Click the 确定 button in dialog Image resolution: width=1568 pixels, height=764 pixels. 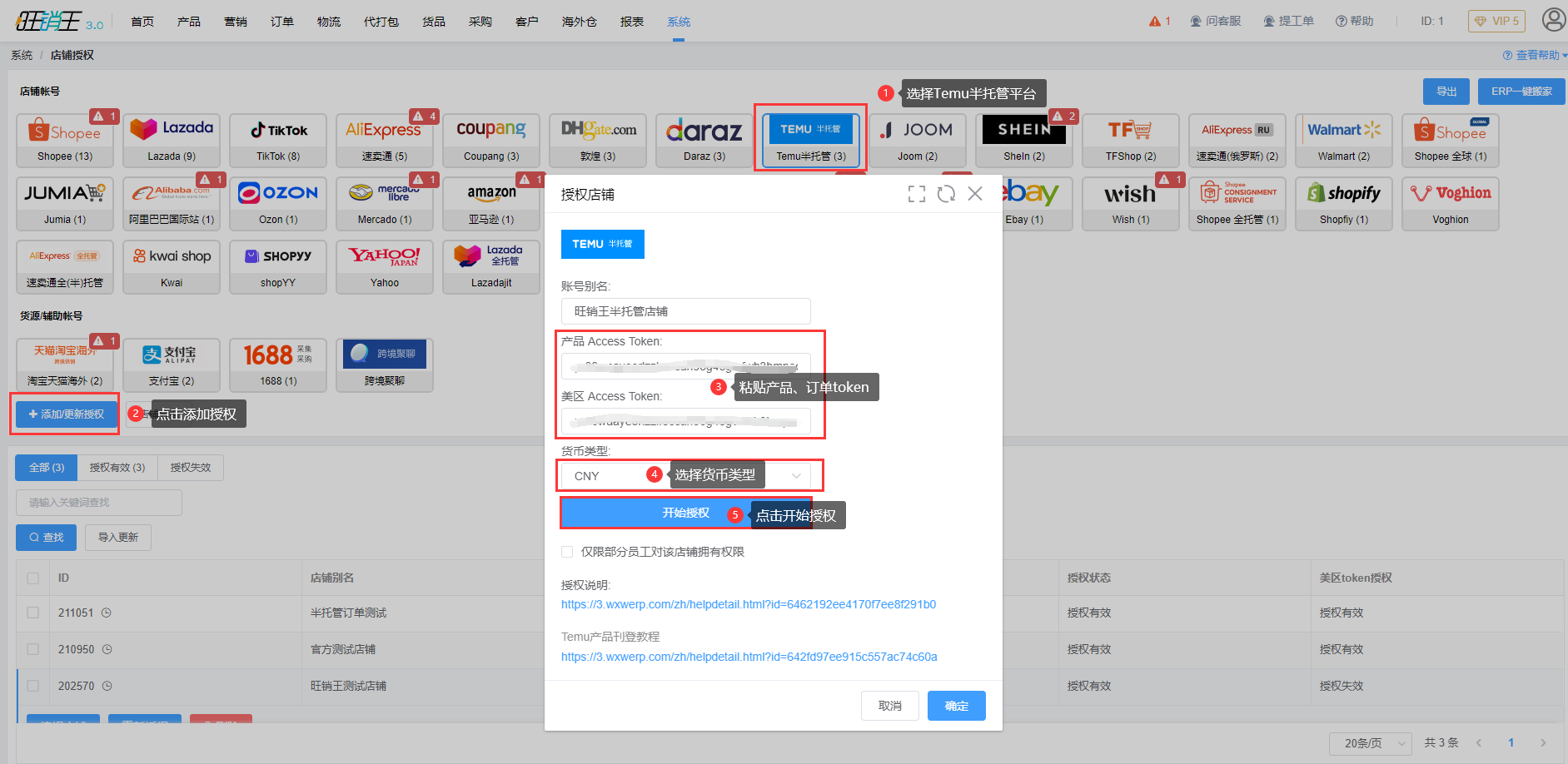pyautogui.click(x=957, y=706)
